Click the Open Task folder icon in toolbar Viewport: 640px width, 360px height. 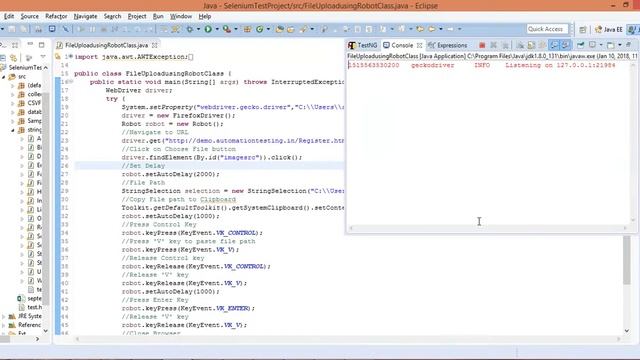coord(291,29)
